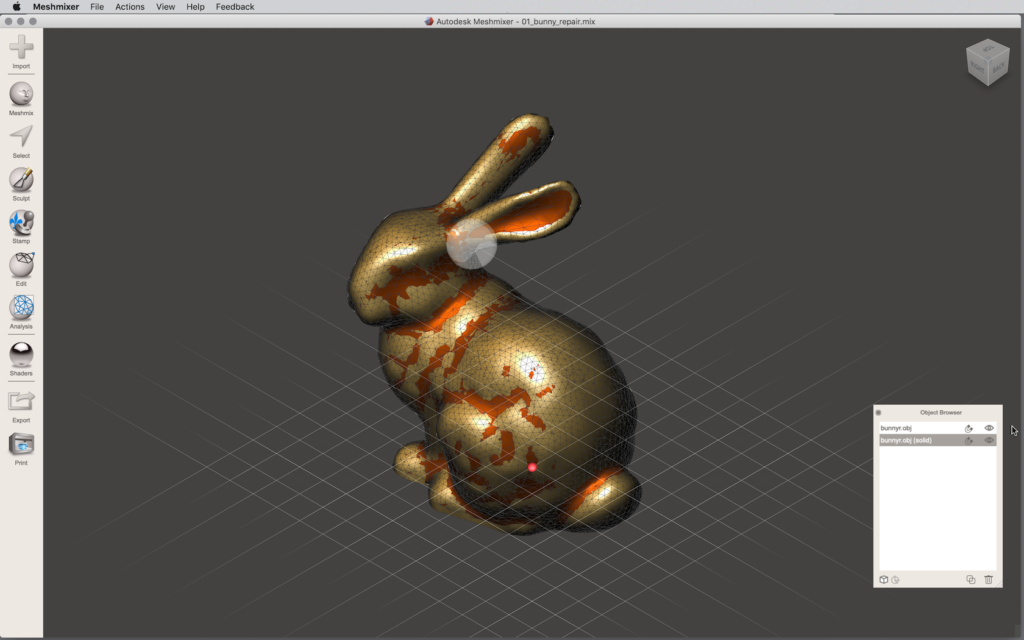This screenshot has height=640, width=1024.
Task: Open the Analysis tools
Action: tap(21, 308)
